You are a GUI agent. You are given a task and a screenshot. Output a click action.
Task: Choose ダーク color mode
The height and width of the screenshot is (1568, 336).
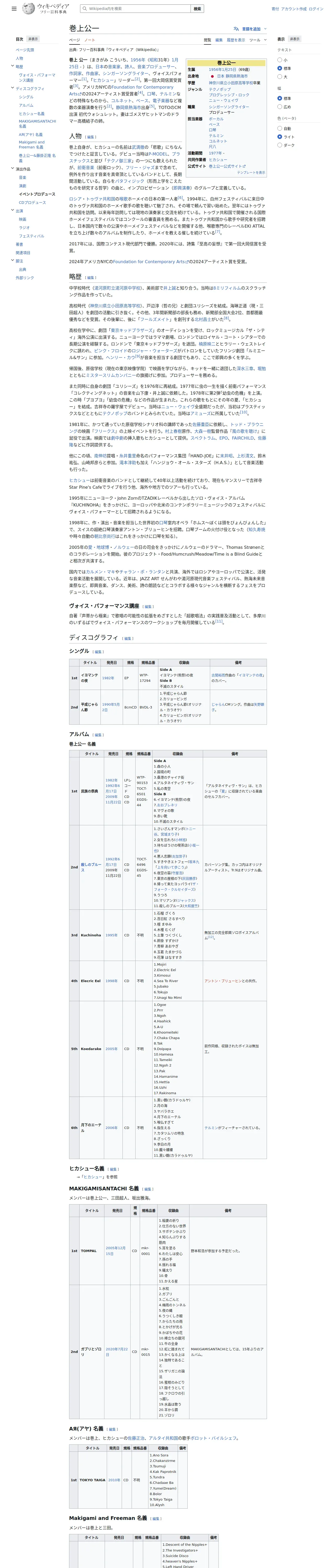click(280, 145)
